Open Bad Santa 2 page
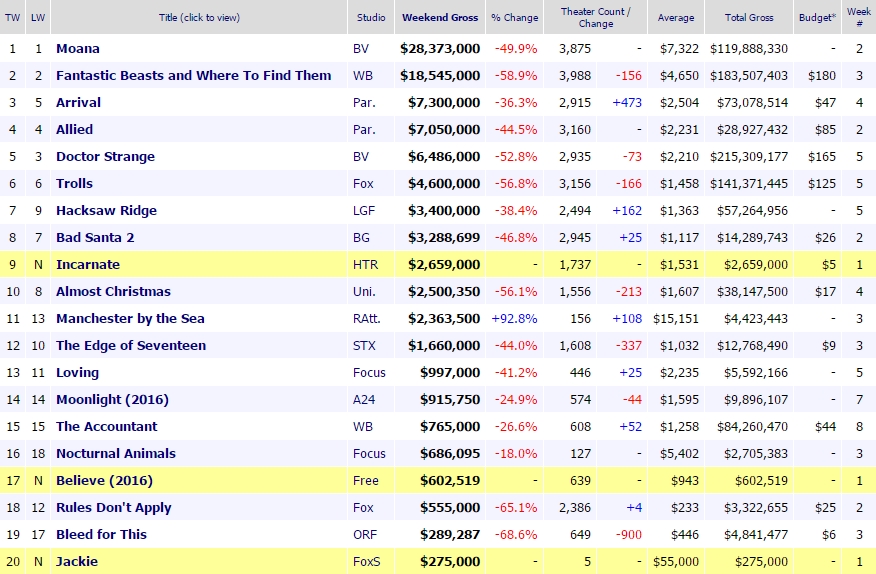The image size is (876, 574). pos(95,238)
